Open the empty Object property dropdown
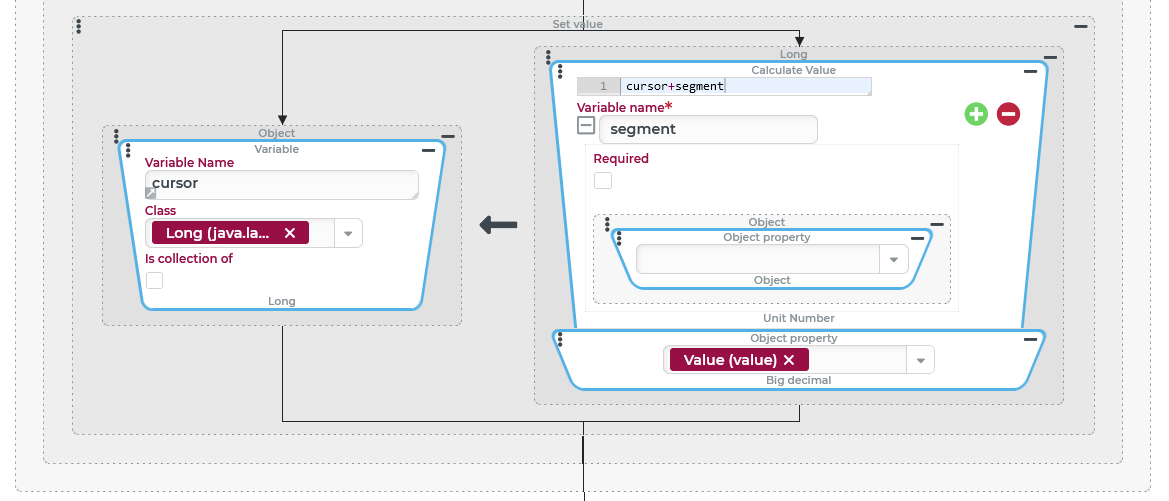The image size is (1169, 501). pos(894,259)
